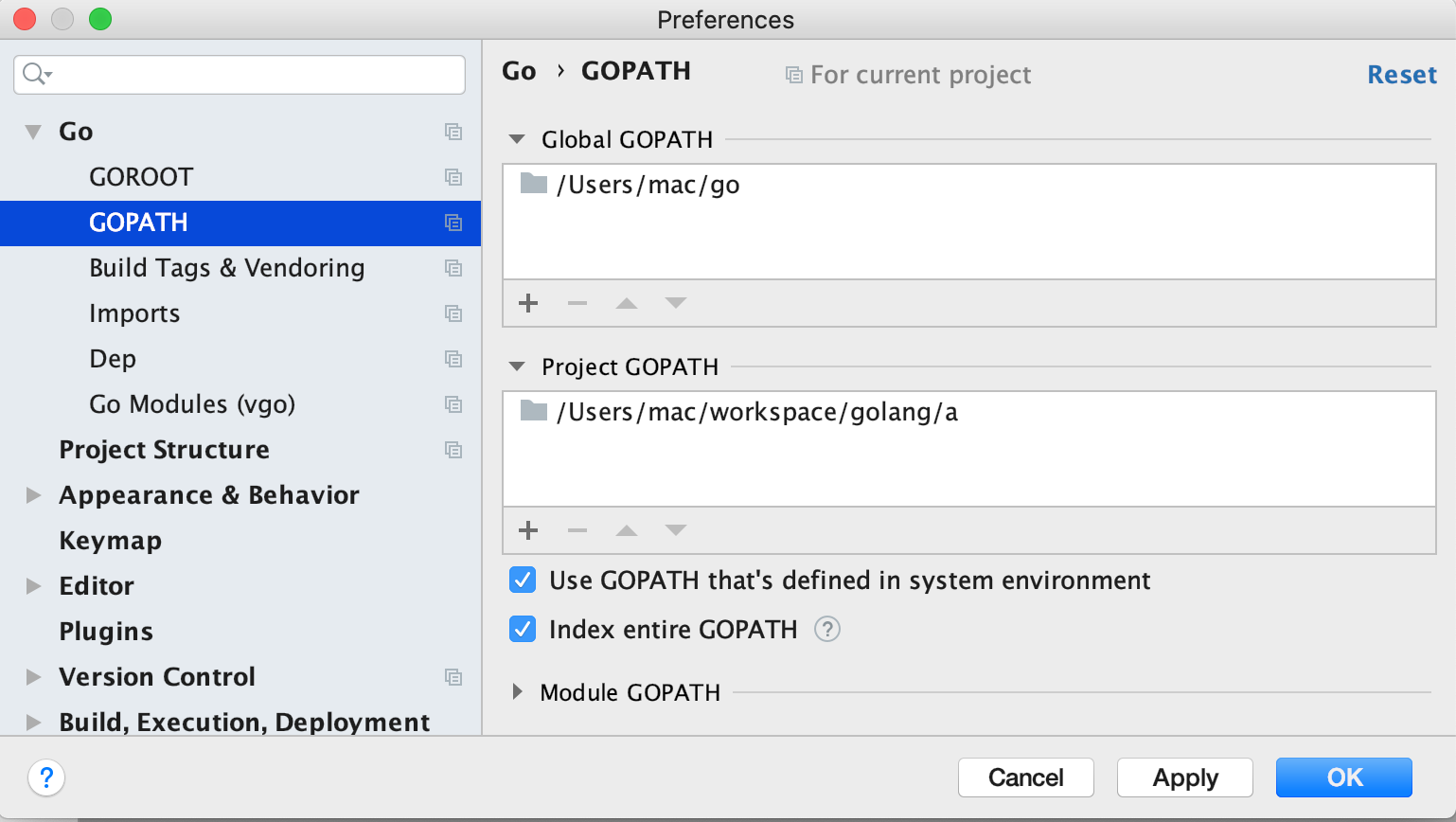The image size is (1456, 822).
Task: Collapse the Go settings tree node
Action: coord(33,132)
